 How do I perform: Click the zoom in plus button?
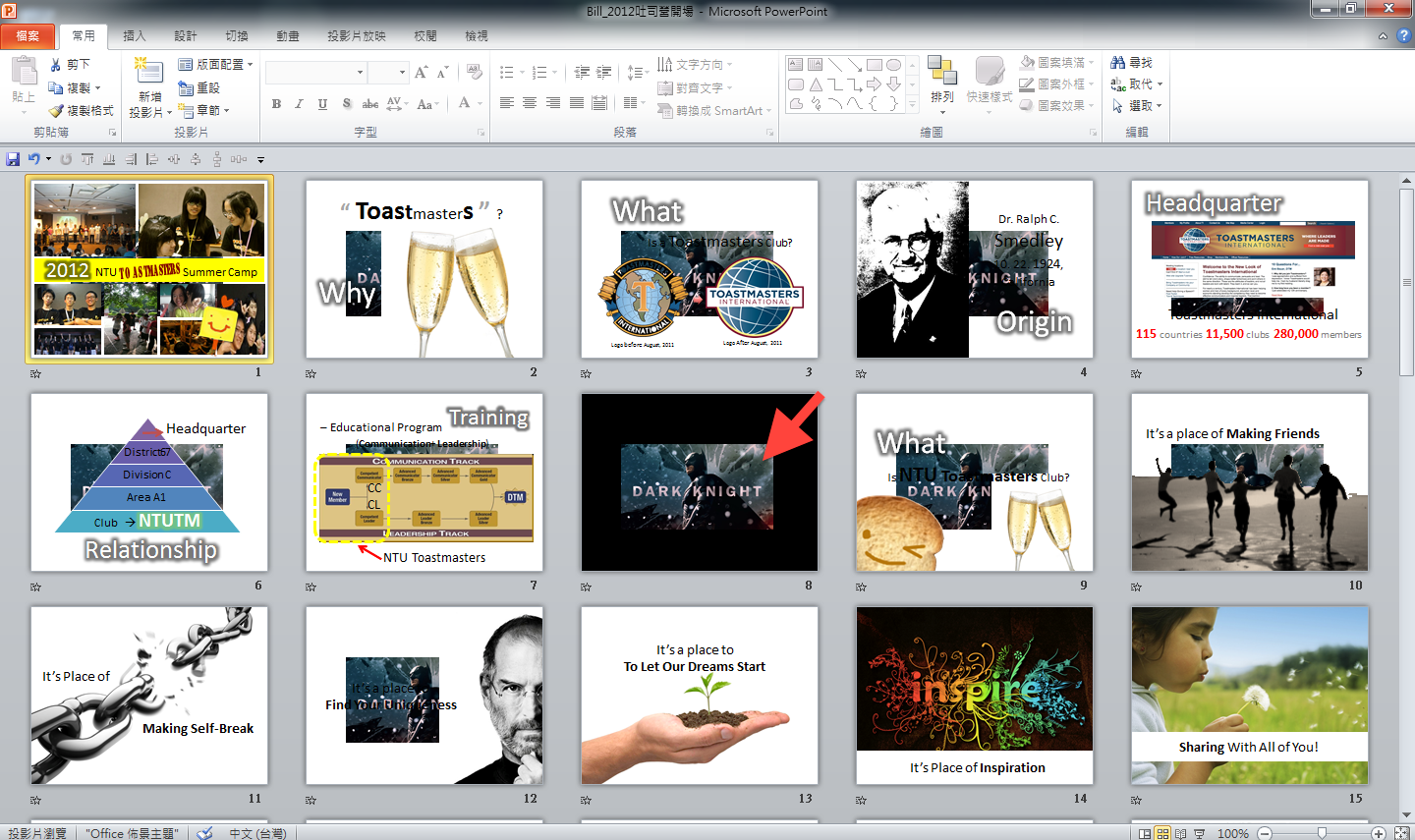[1379, 833]
